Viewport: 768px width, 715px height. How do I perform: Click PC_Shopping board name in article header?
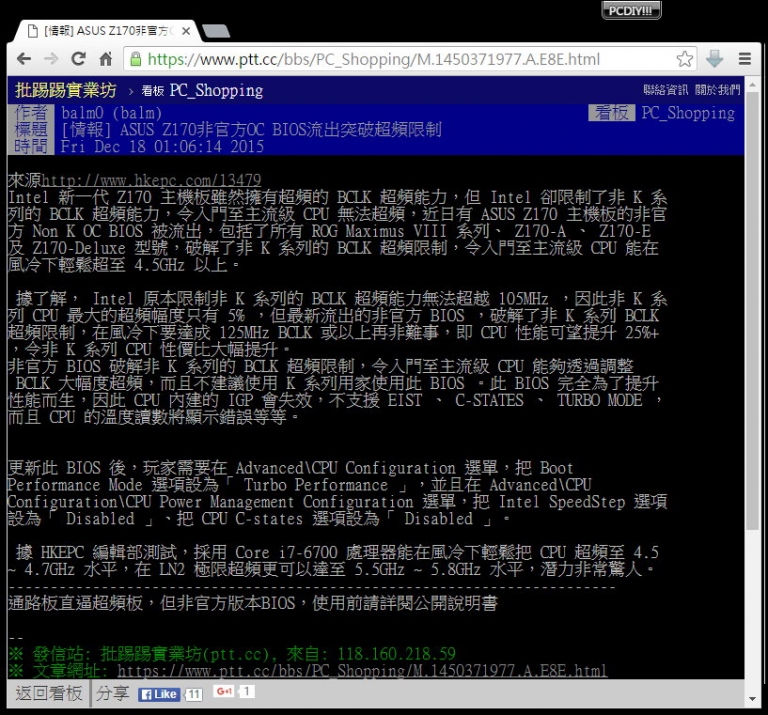point(688,113)
